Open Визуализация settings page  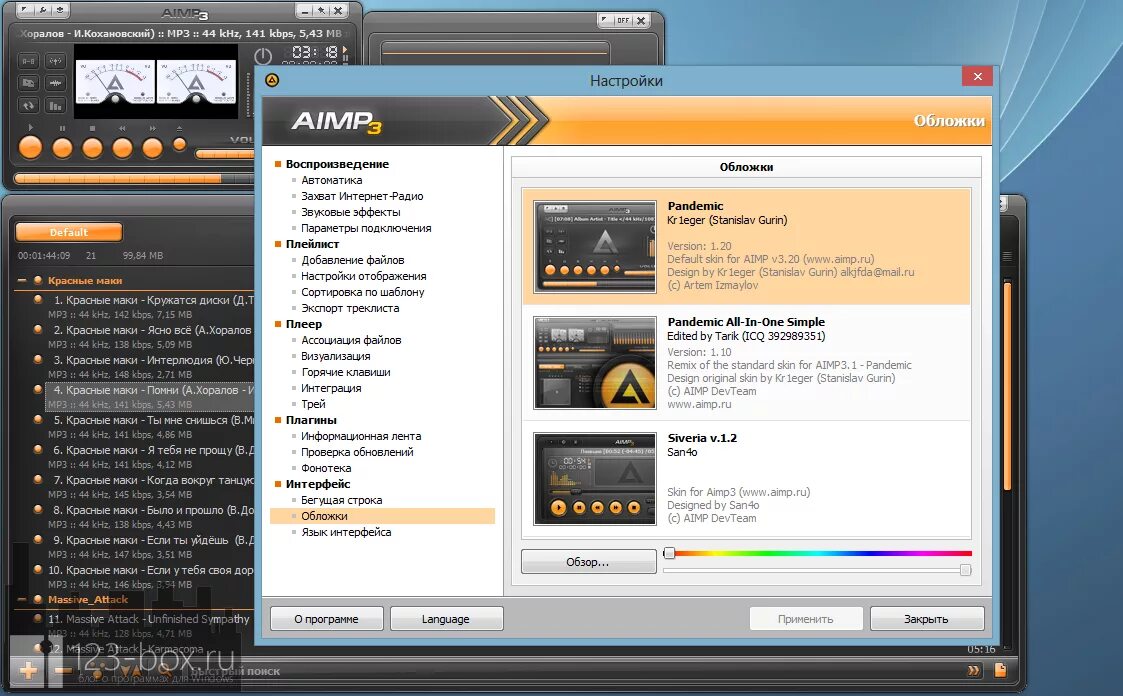point(336,356)
